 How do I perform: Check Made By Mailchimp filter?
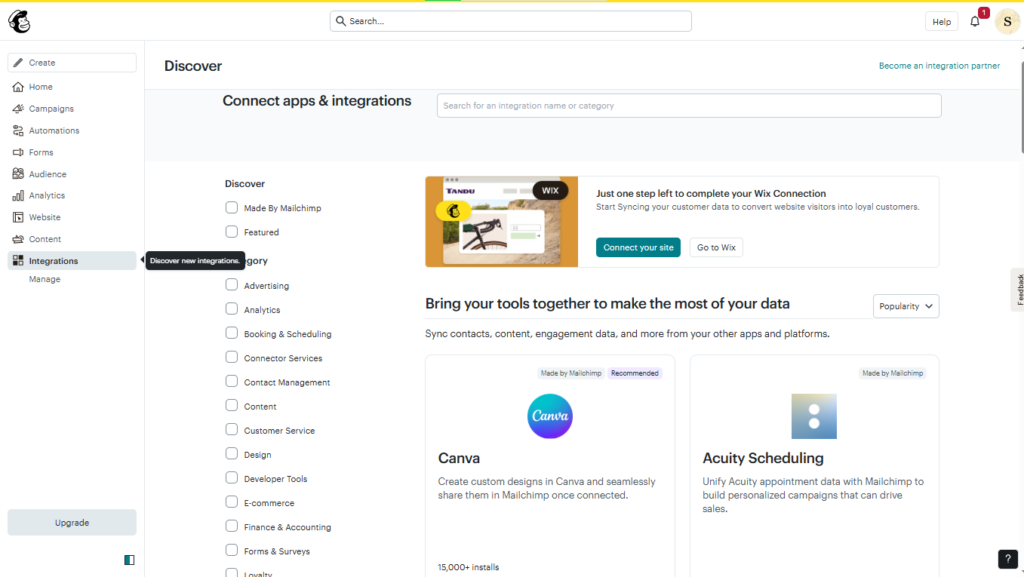tap(232, 208)
